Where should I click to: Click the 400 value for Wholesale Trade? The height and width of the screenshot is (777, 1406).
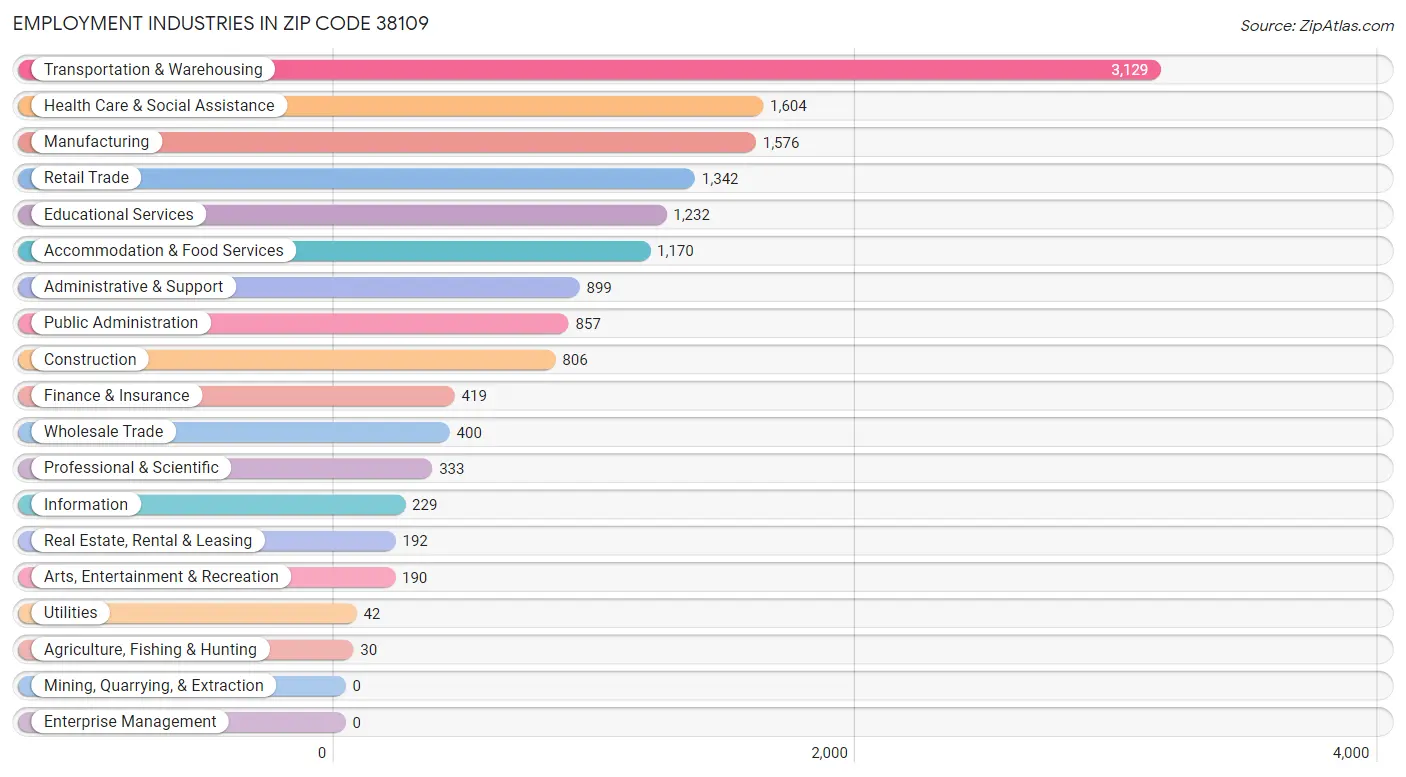(x=469, y=433)
